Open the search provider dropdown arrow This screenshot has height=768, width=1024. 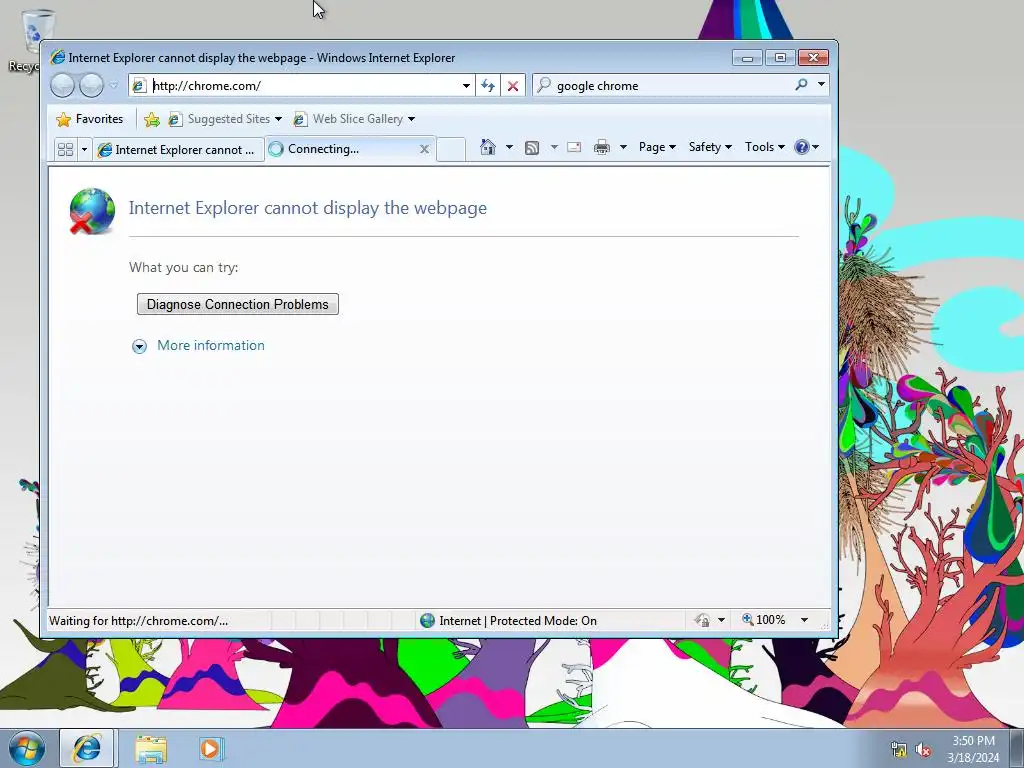(x=821, y=85)
